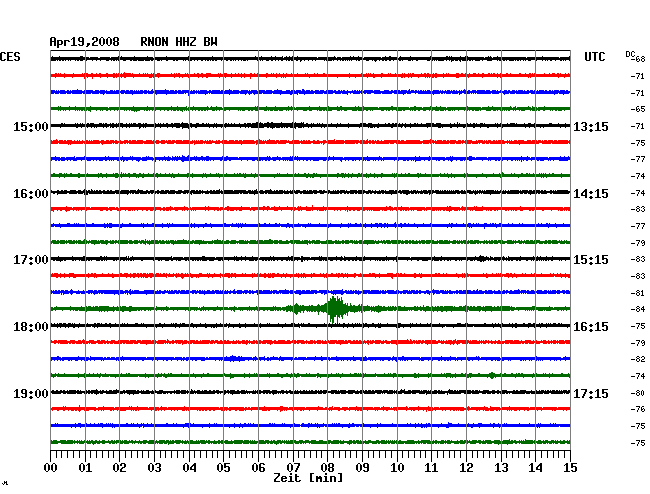Click the 14:15 UTC time label
The width and height of the screenshot is (650, 494).
[x=591, y=194]
